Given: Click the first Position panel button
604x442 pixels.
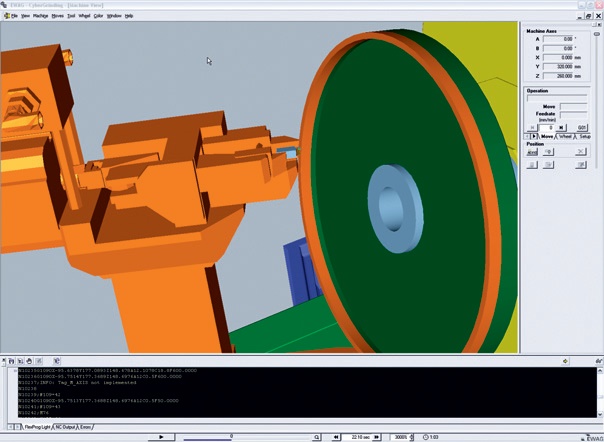Looking at the screenshot, I should [532, 152].
